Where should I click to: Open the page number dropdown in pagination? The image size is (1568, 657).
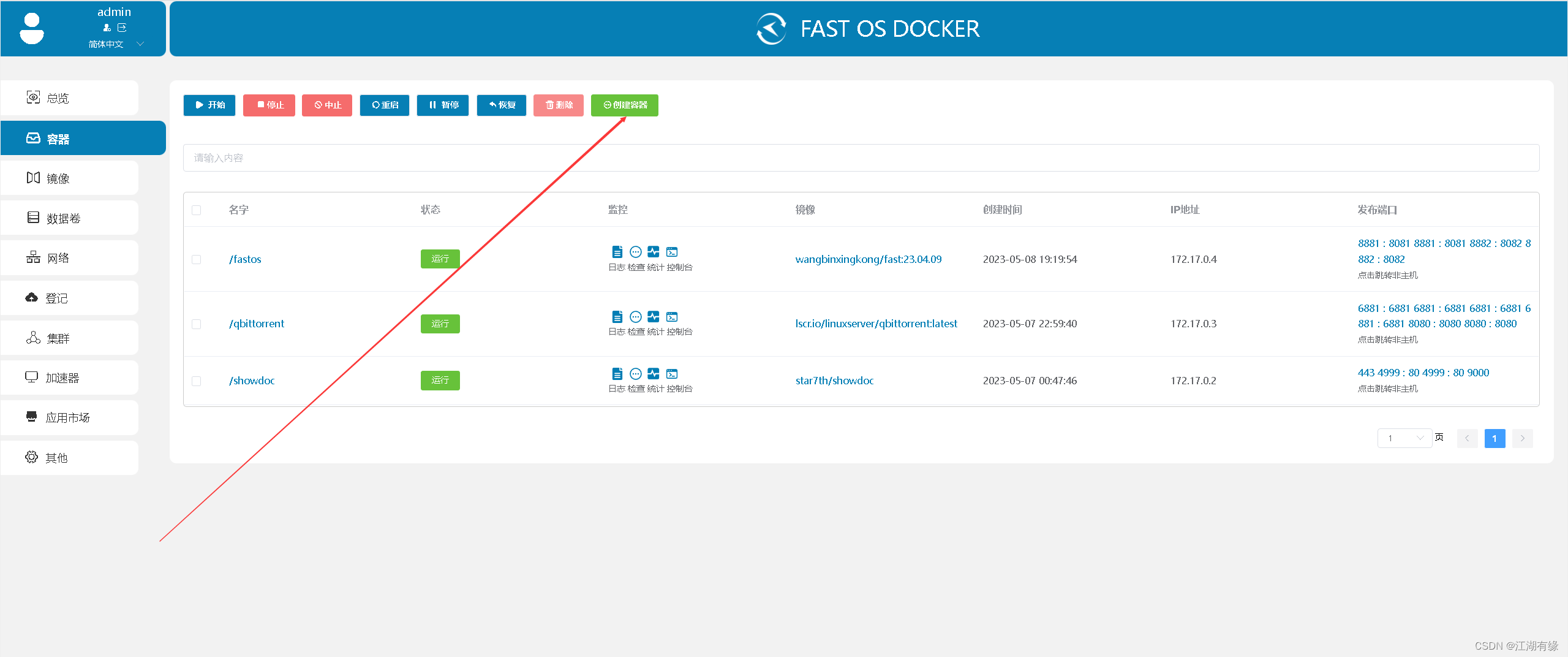point(1404,438)
